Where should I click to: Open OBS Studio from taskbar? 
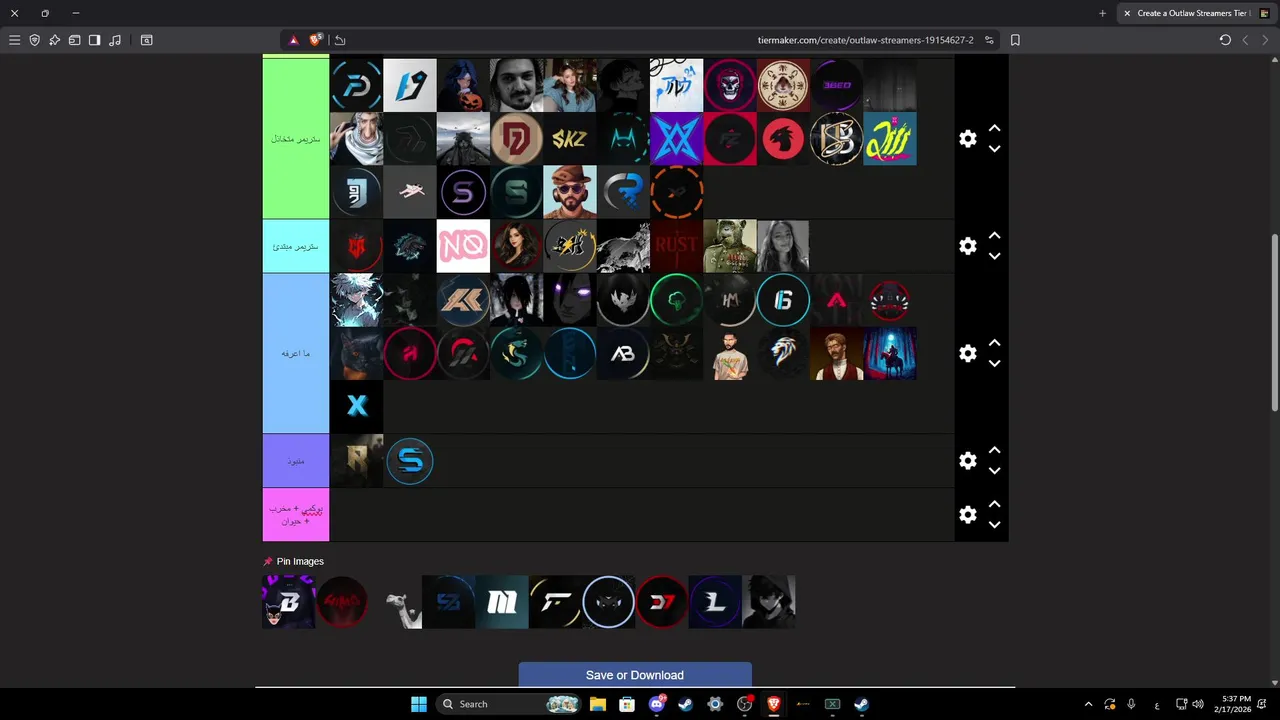pos(744,704)
